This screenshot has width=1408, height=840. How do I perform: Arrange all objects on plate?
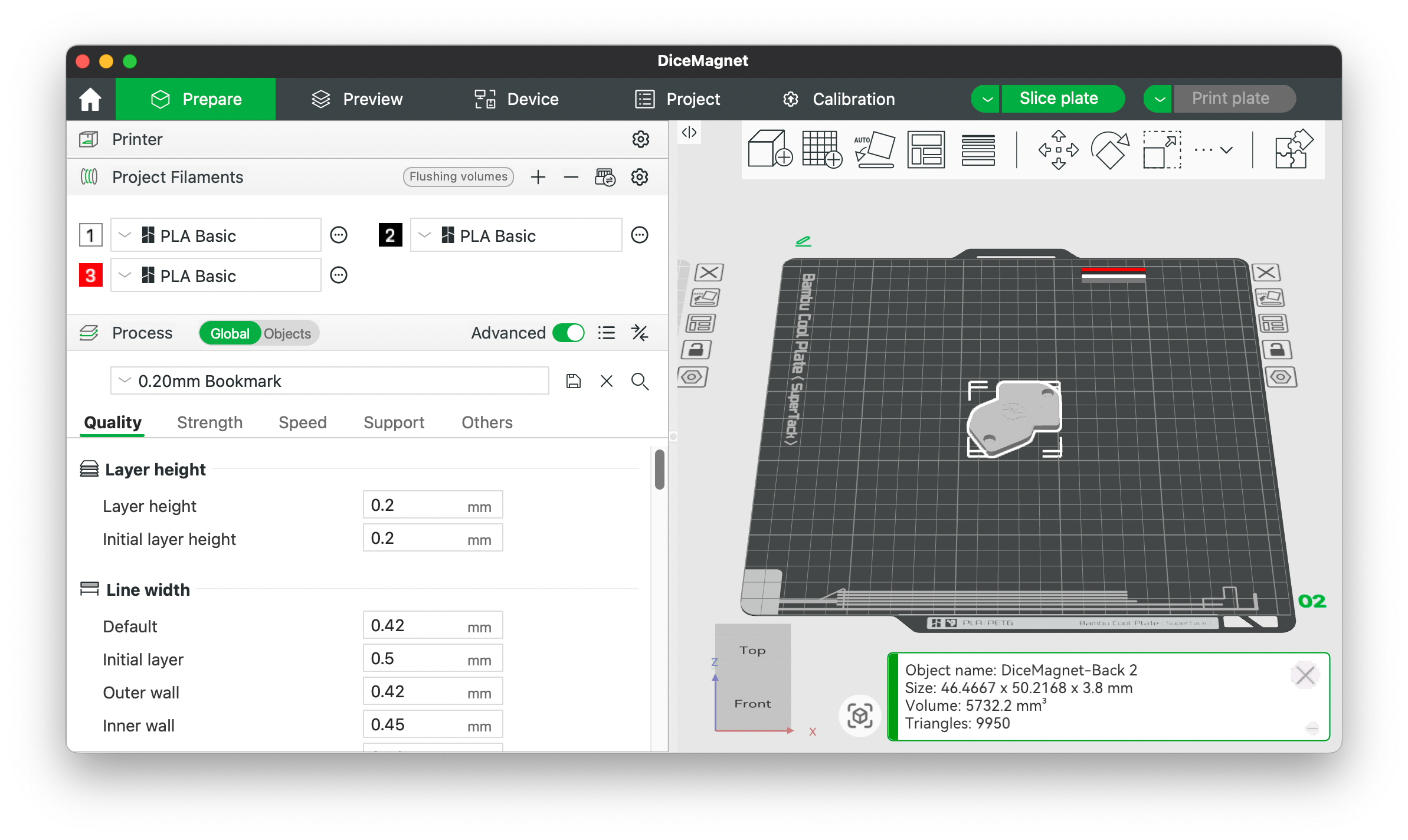(926, 149)
